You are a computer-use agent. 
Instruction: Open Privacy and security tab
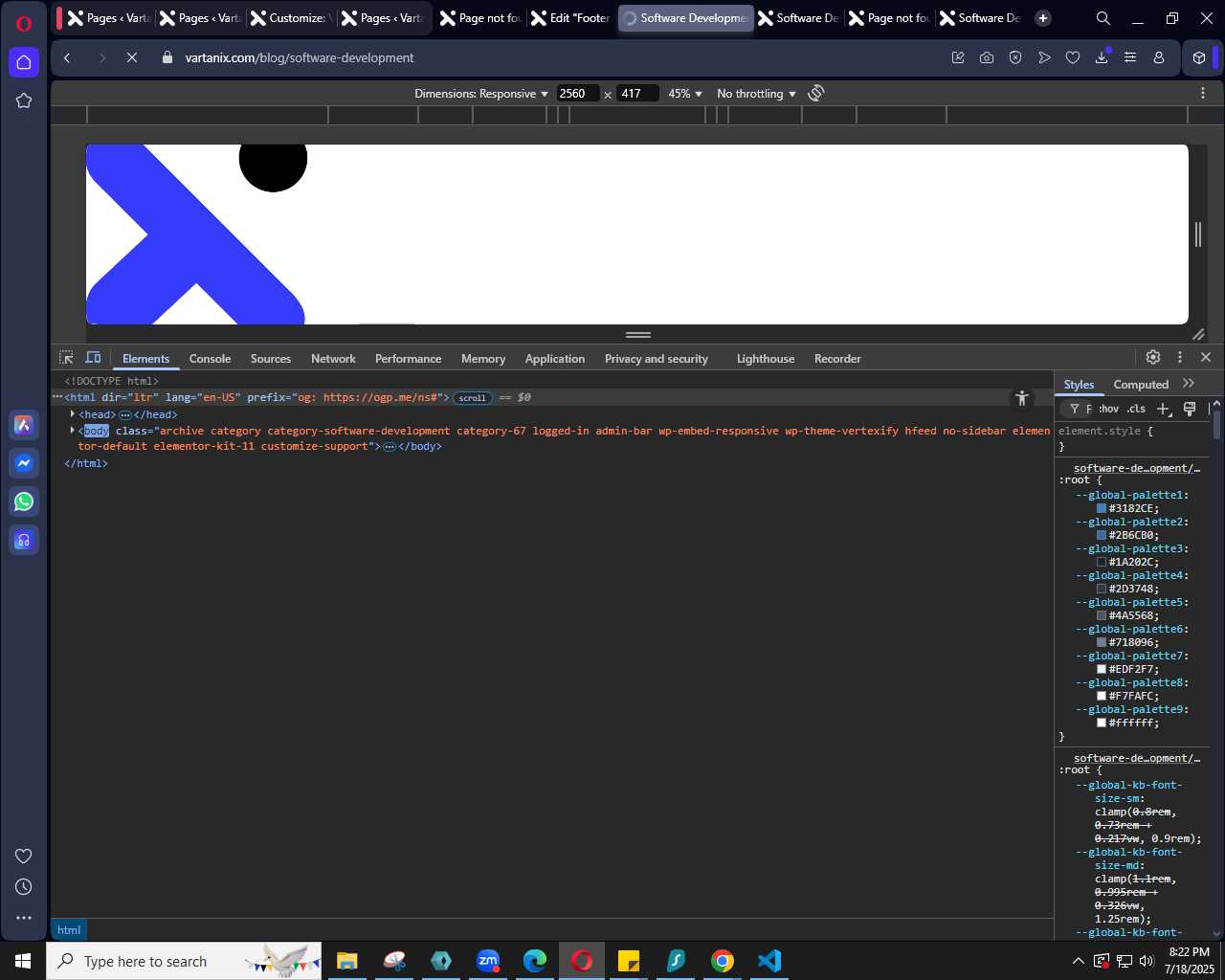coord(657,358)
